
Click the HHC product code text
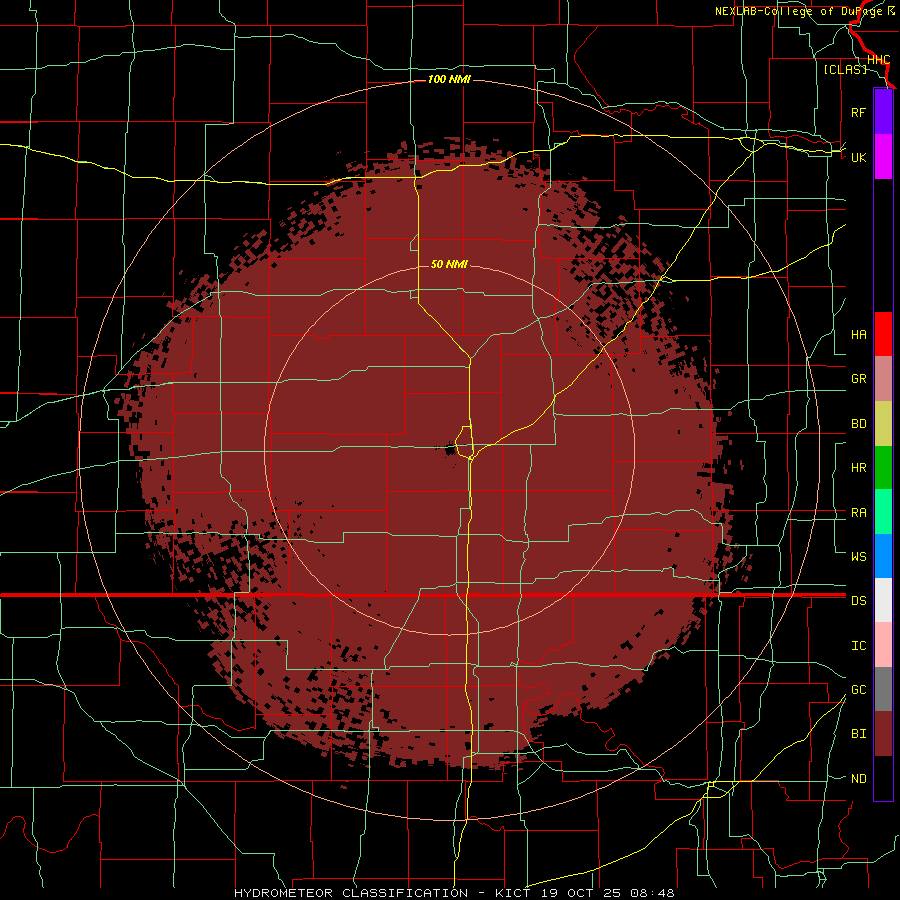(878, 60)
